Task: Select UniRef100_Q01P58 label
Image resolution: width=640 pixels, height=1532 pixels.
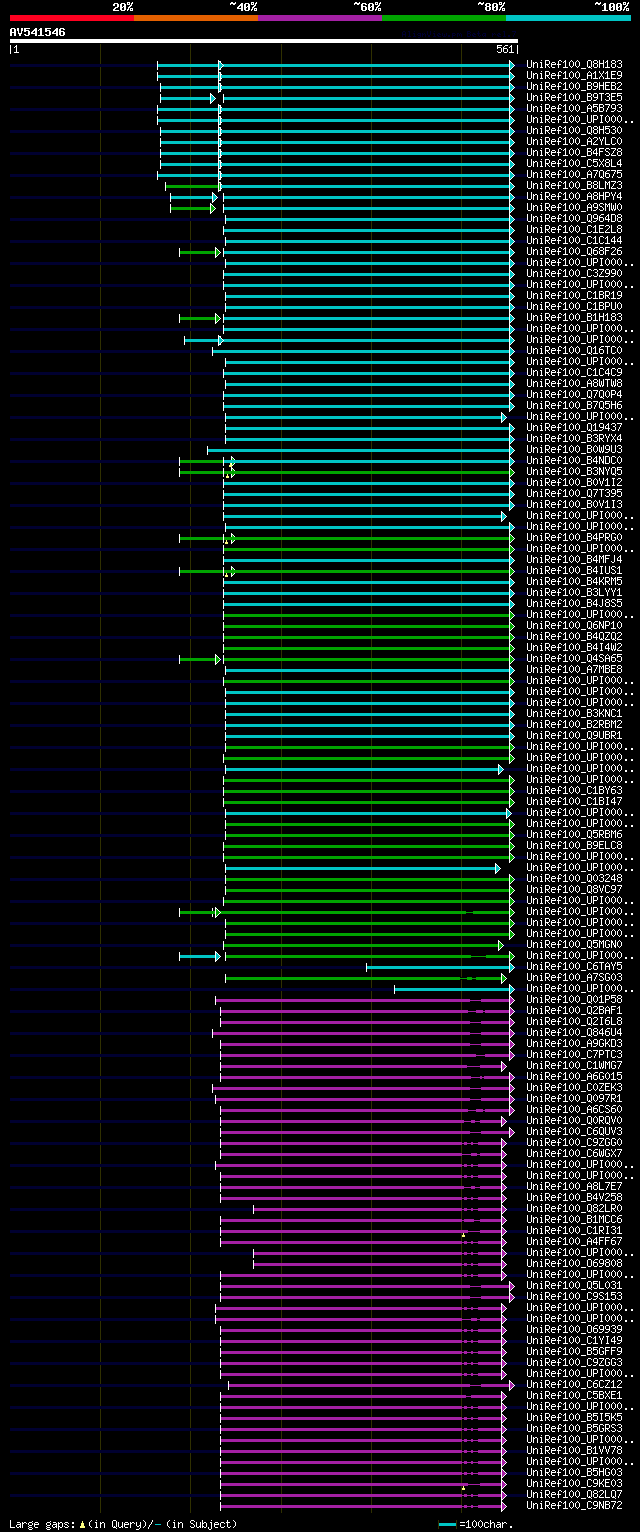Action: [x=575, y=999]
